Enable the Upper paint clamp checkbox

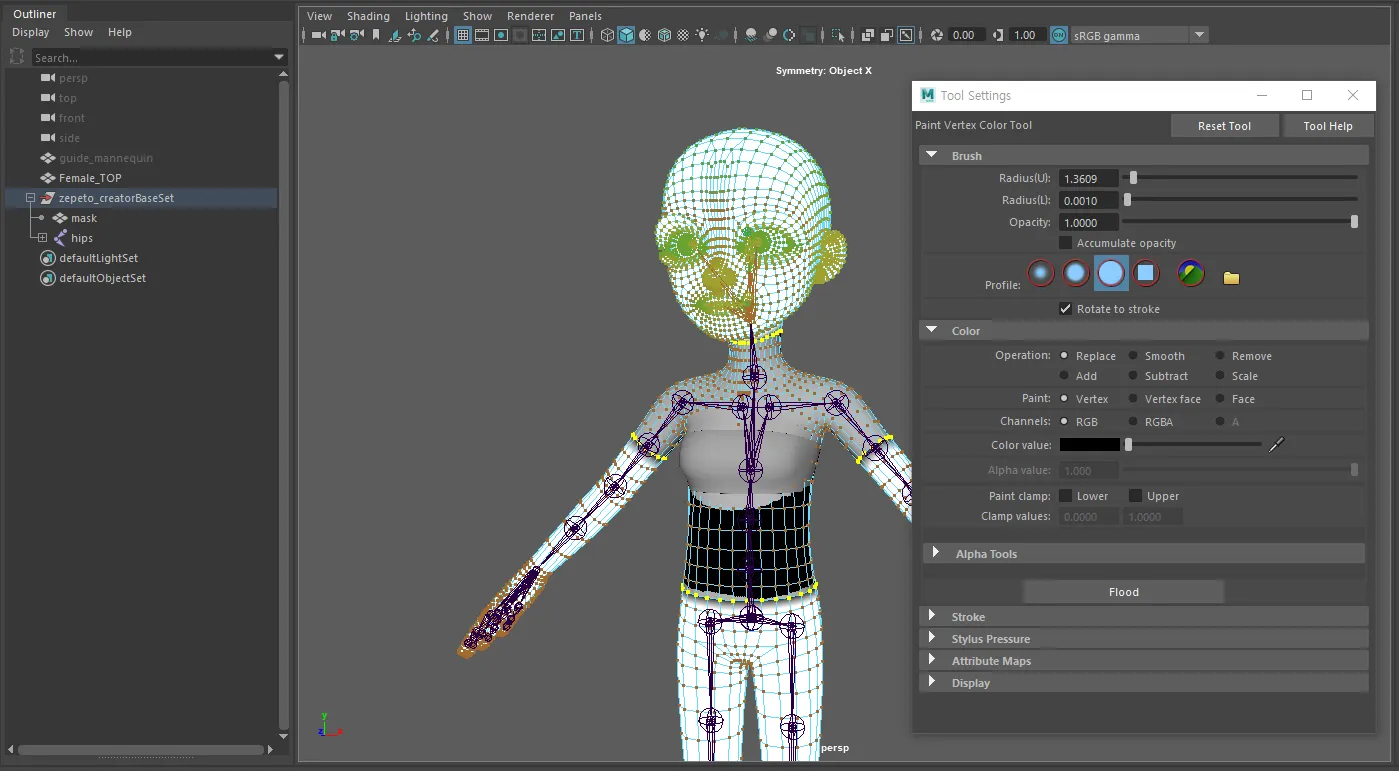point(1135,496)
